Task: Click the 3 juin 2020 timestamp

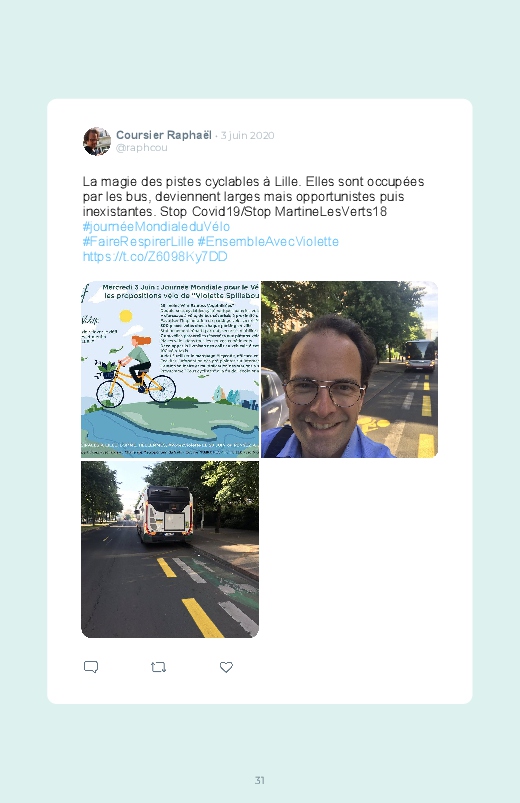Action: (x=247, y=135)
